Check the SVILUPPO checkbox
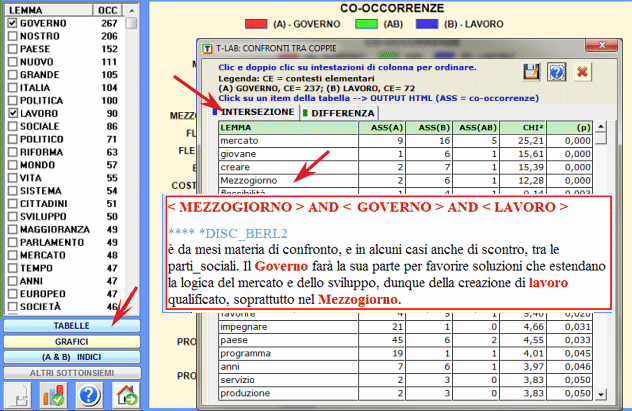 pos(12,217)
